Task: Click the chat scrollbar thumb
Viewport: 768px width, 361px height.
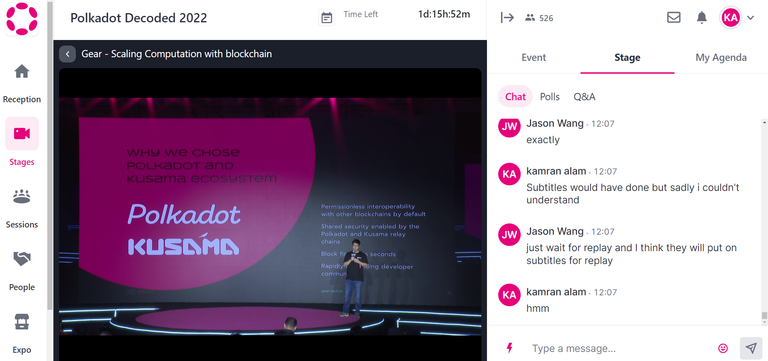Action: point(764,316)
